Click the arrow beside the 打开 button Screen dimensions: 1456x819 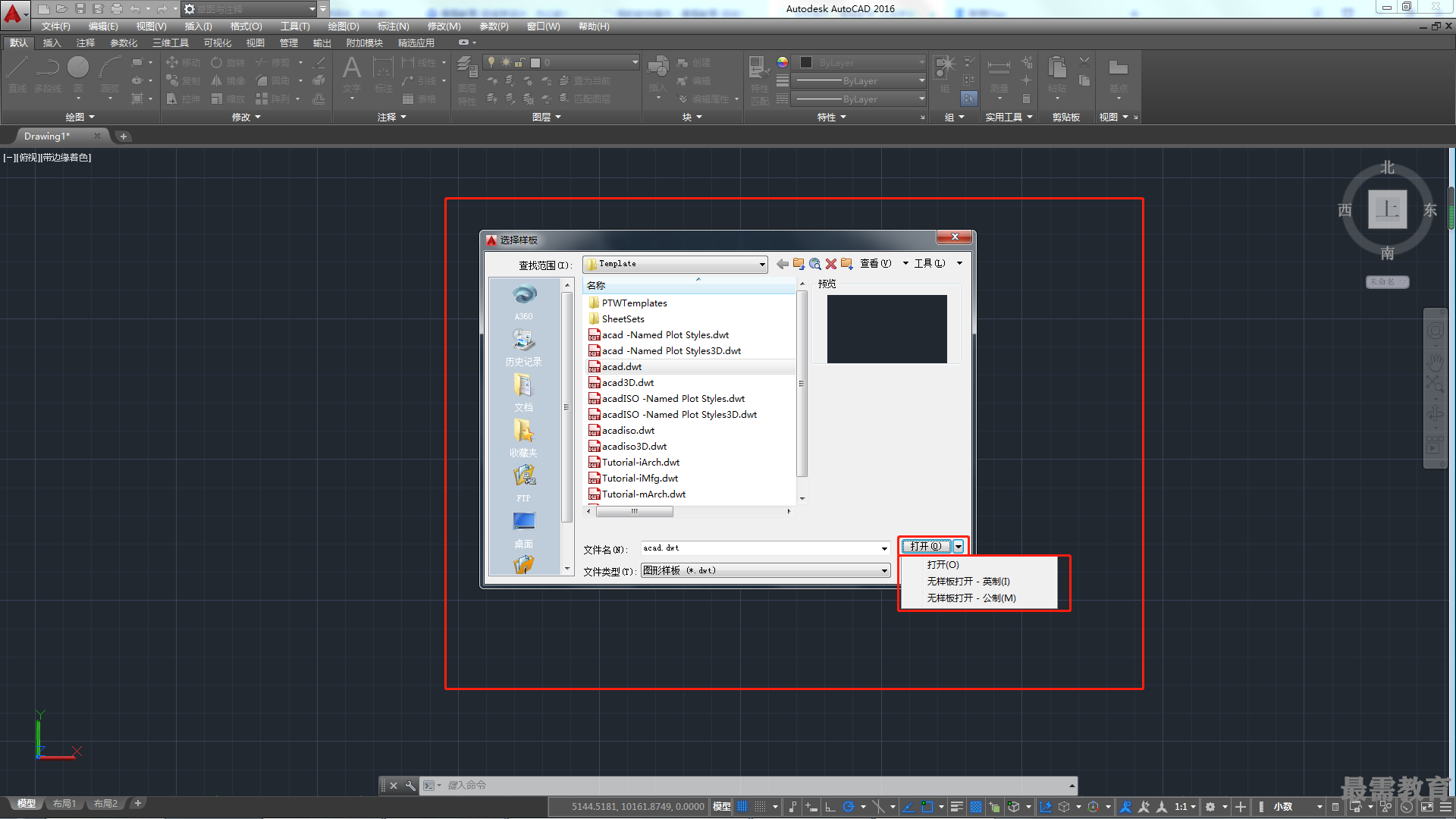click(959, 546)
